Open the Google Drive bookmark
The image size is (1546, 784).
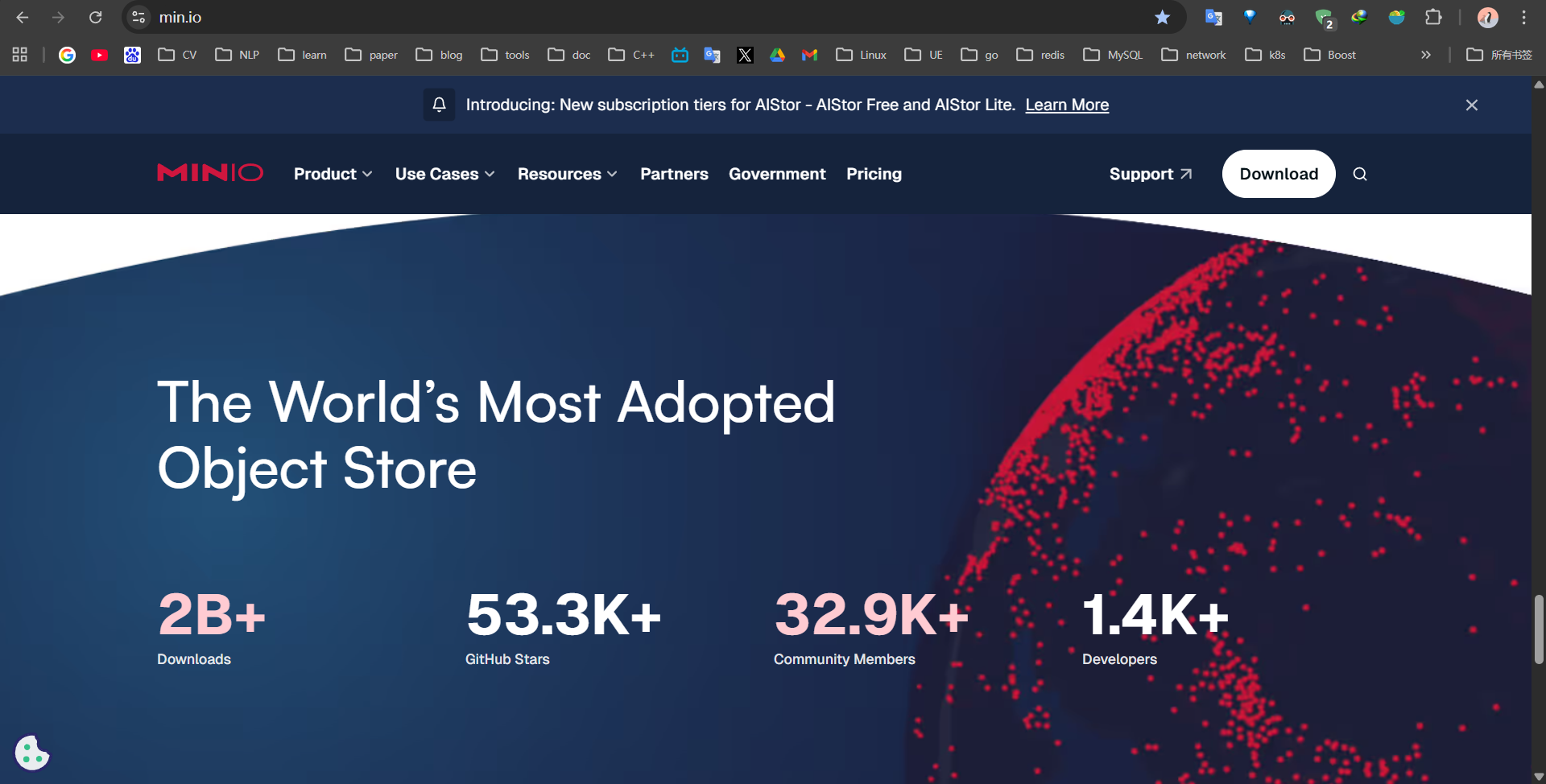point(777,55)
